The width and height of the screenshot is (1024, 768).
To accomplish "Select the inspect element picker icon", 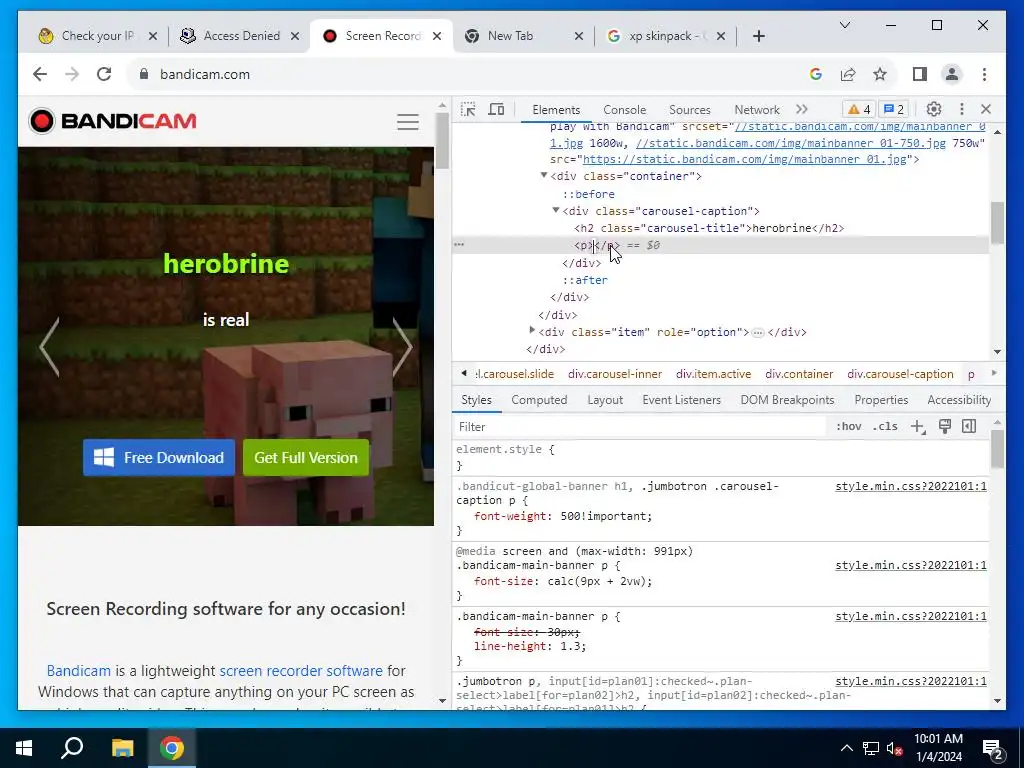I will (468, 109).
